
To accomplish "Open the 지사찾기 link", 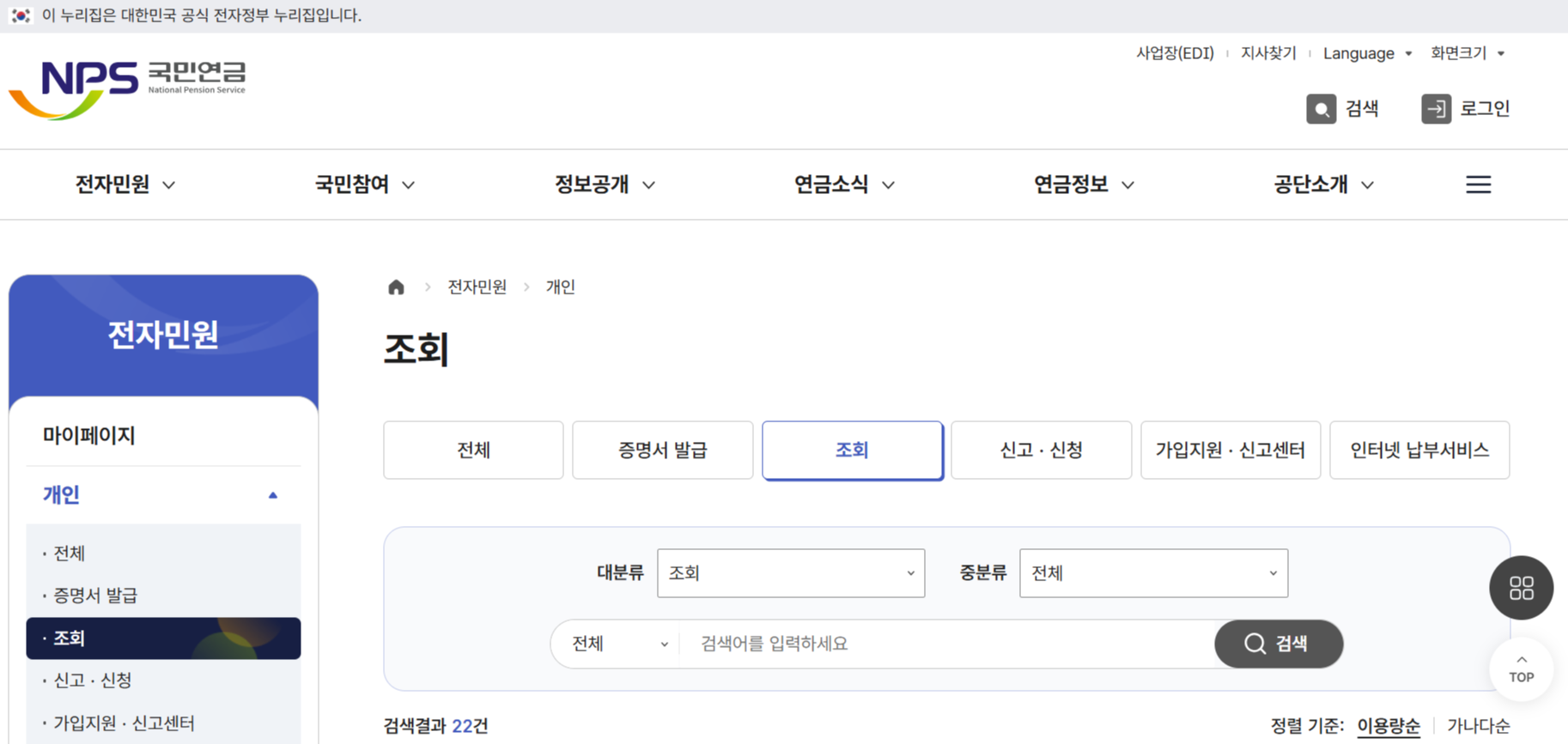I will pyautogui.click(x=1268, y=53).
